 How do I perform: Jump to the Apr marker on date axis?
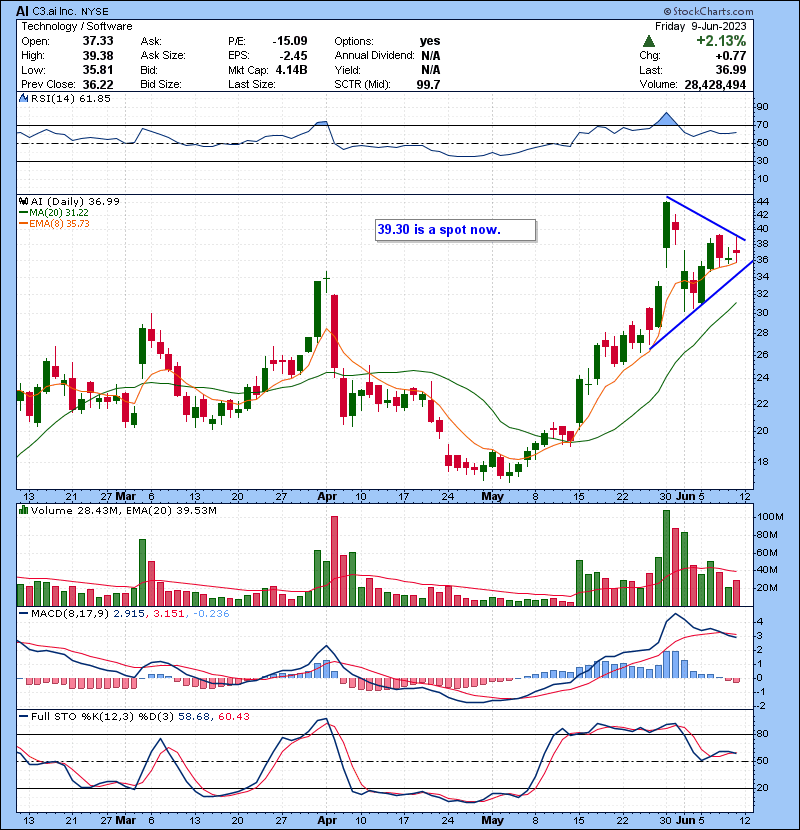click(x=327, y=496)
